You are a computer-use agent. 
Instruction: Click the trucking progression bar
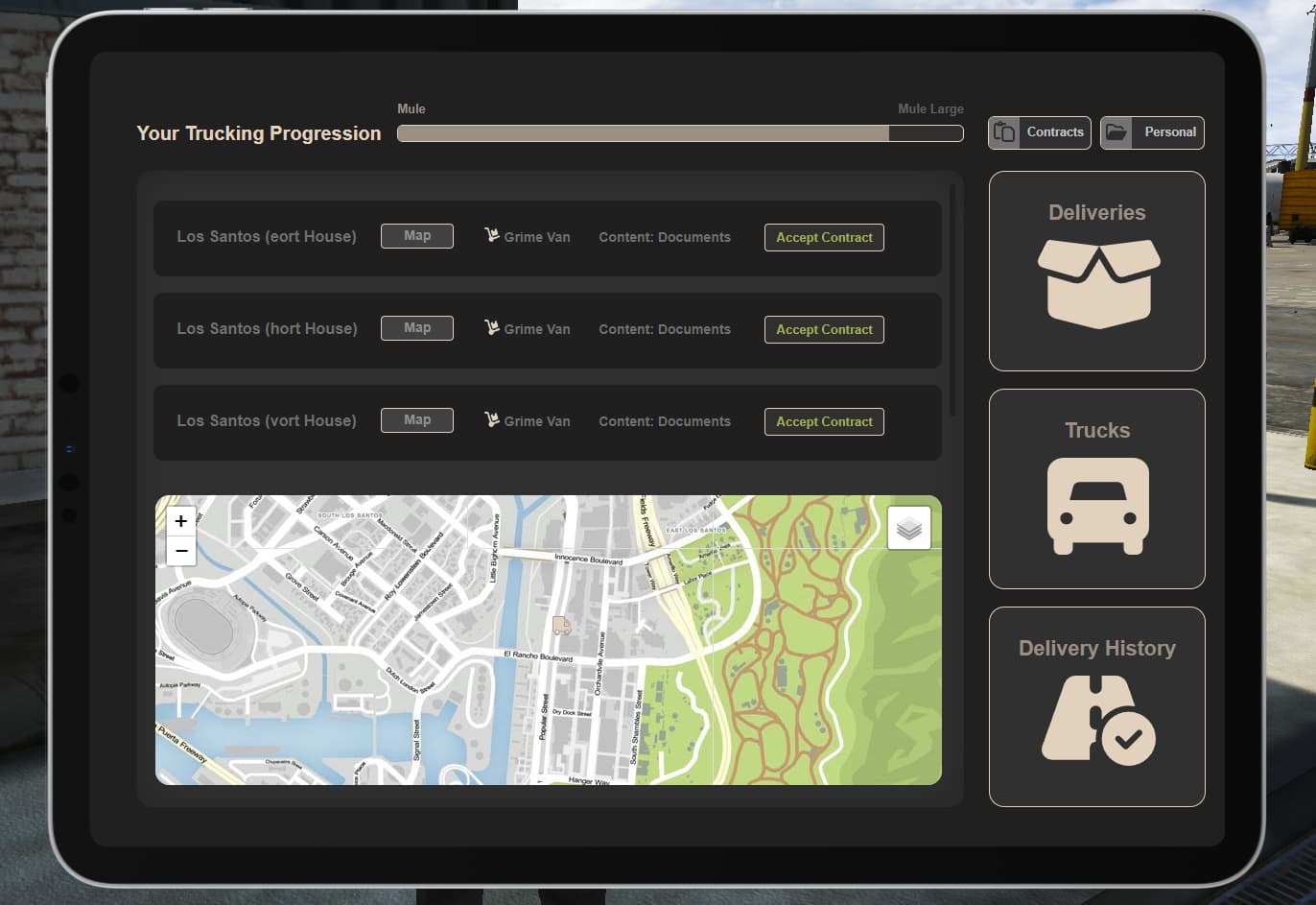tap(680, 133)
